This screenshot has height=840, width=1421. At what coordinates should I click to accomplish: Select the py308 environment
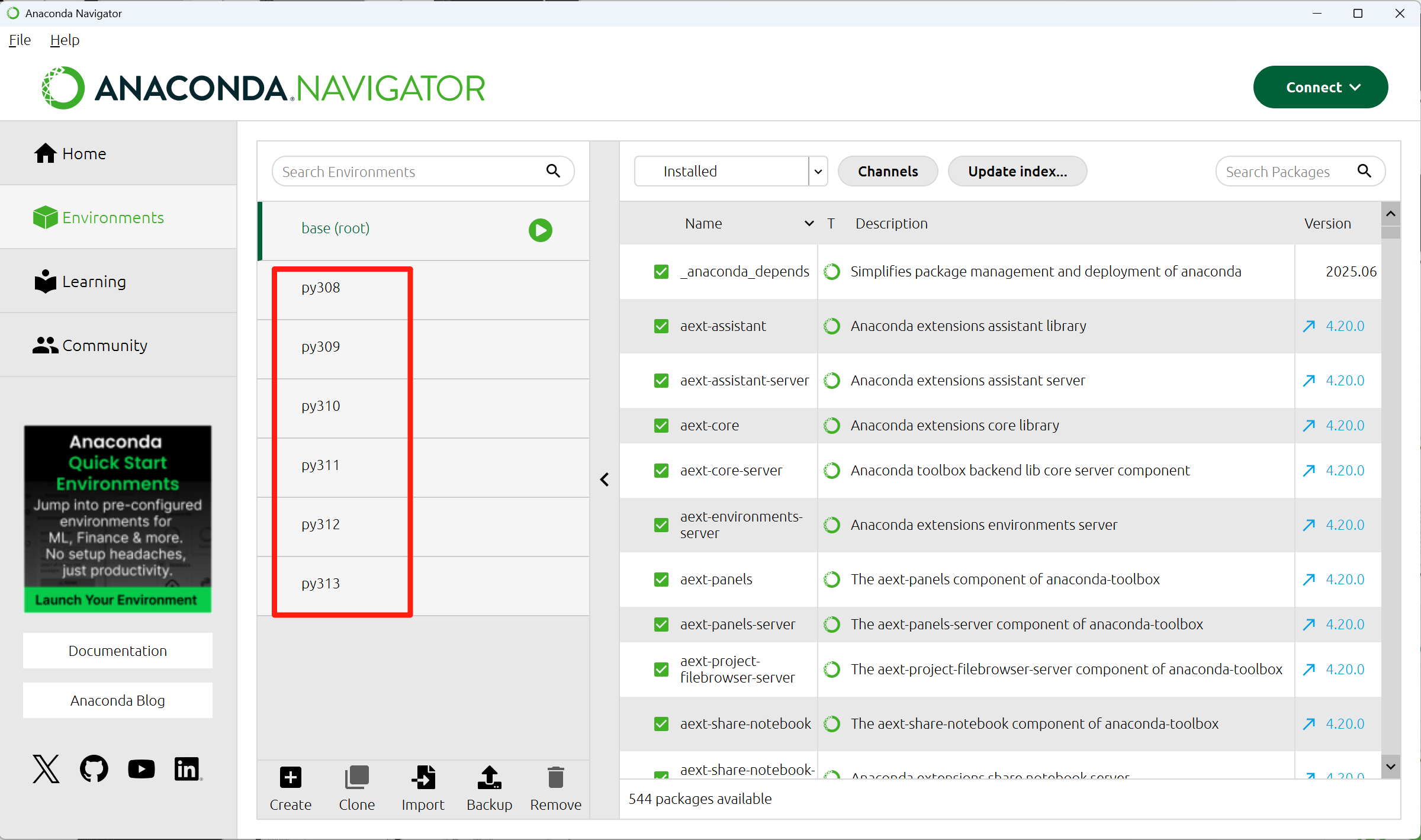(x=424, y=290)
